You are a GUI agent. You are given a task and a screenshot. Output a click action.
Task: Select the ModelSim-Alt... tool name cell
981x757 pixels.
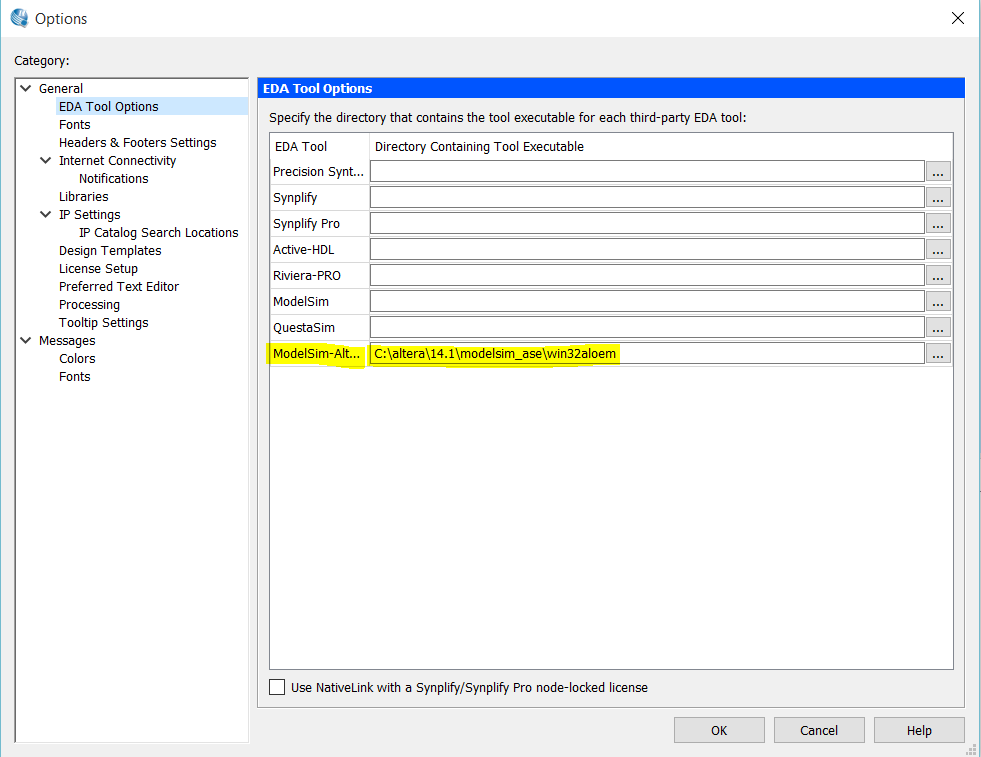(x=319, y=353)
